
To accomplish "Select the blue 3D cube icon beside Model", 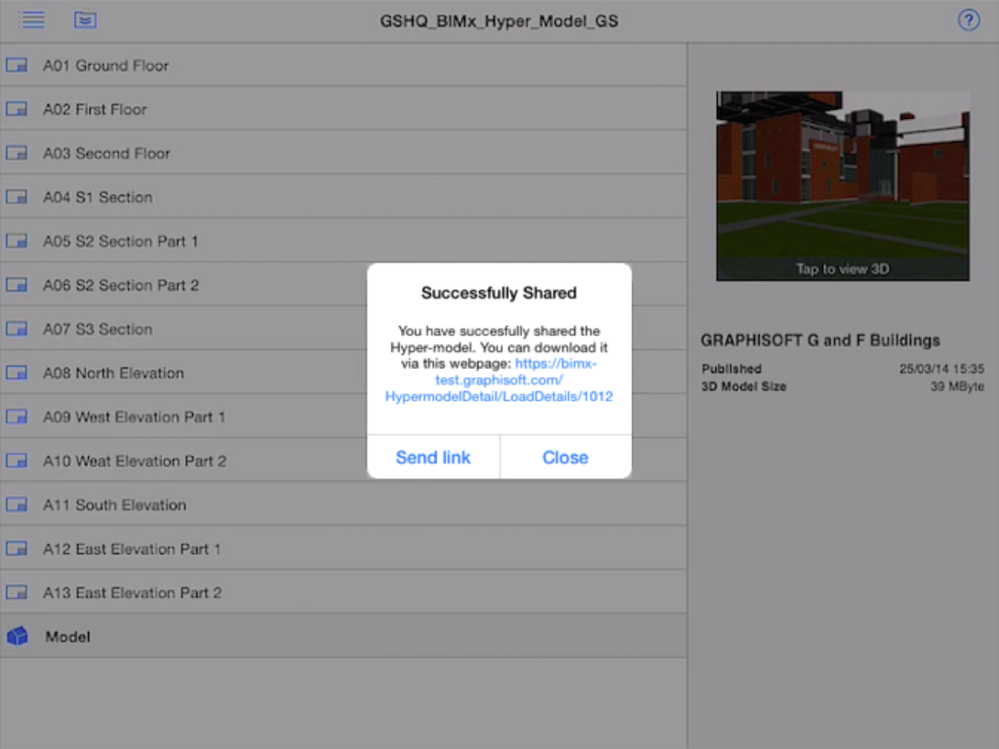I will coord(16,635).
